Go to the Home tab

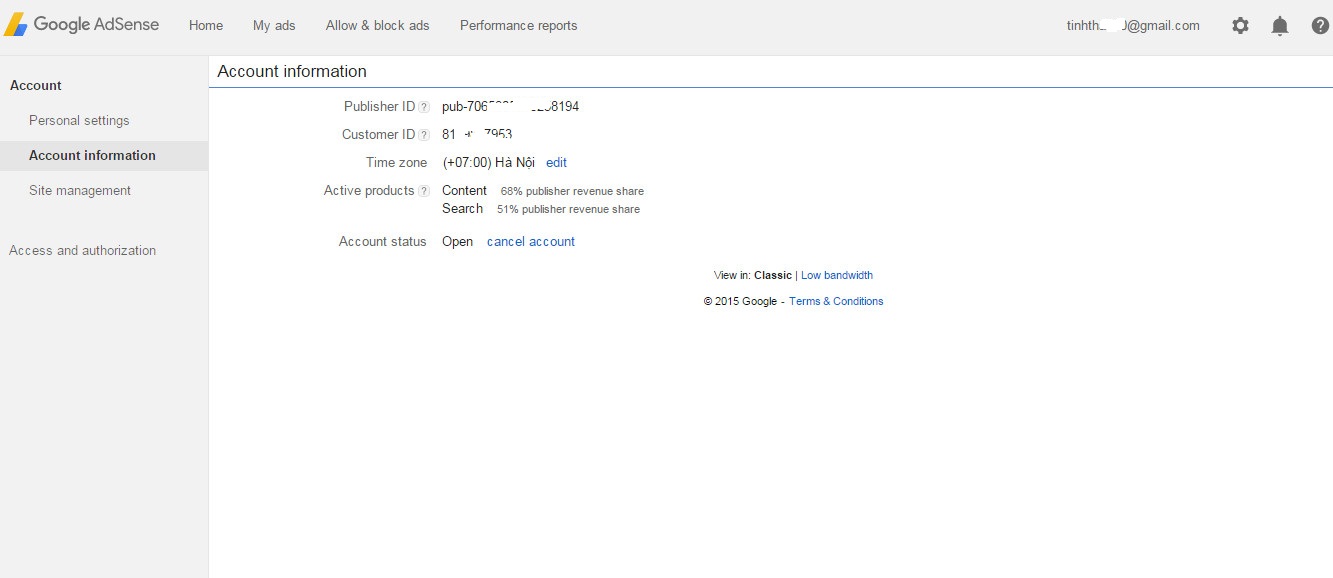206,26
